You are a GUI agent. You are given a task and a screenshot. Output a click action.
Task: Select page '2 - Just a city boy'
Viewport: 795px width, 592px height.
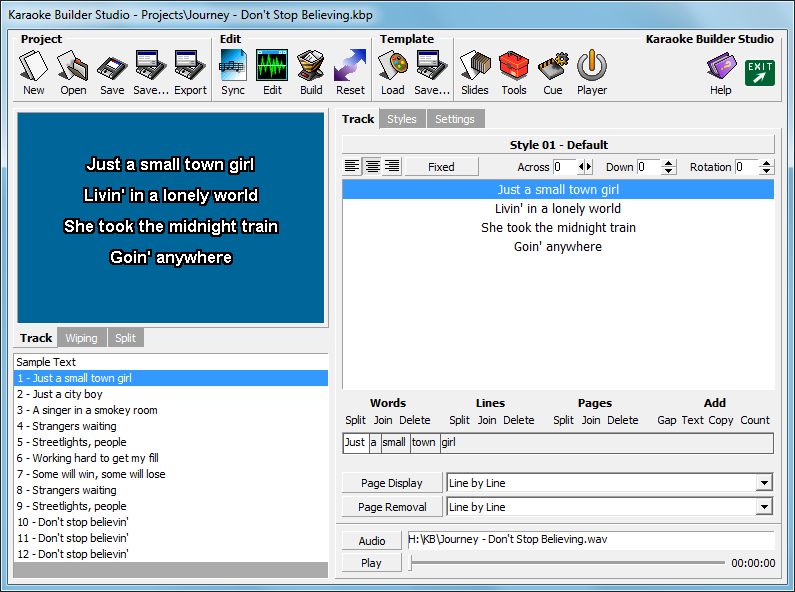pyautogui.click(x=171, y=394)
